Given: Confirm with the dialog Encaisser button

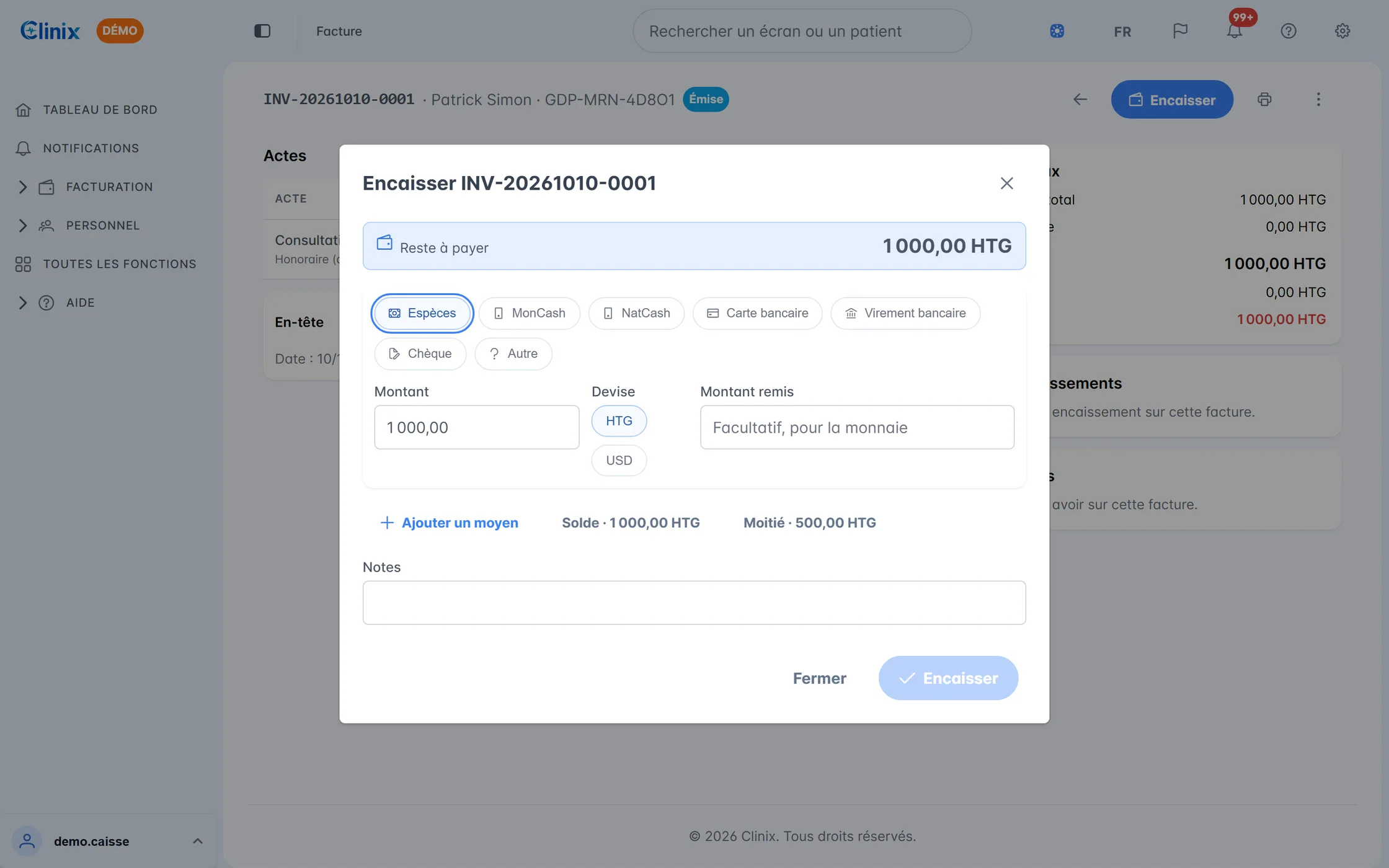Looking at the screenshot, I should [948, 678].
